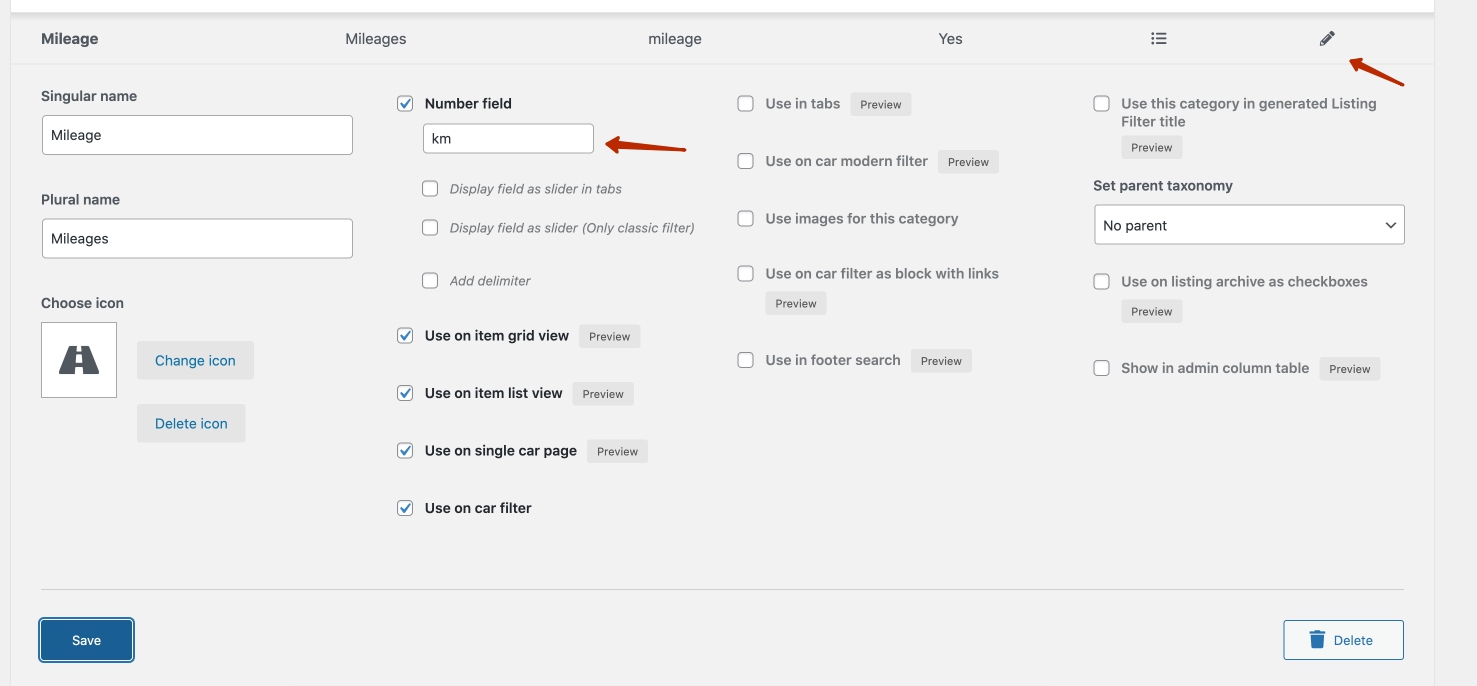Open Preview next to Use in footer search

pyautogui.click(x=940, y=361)
